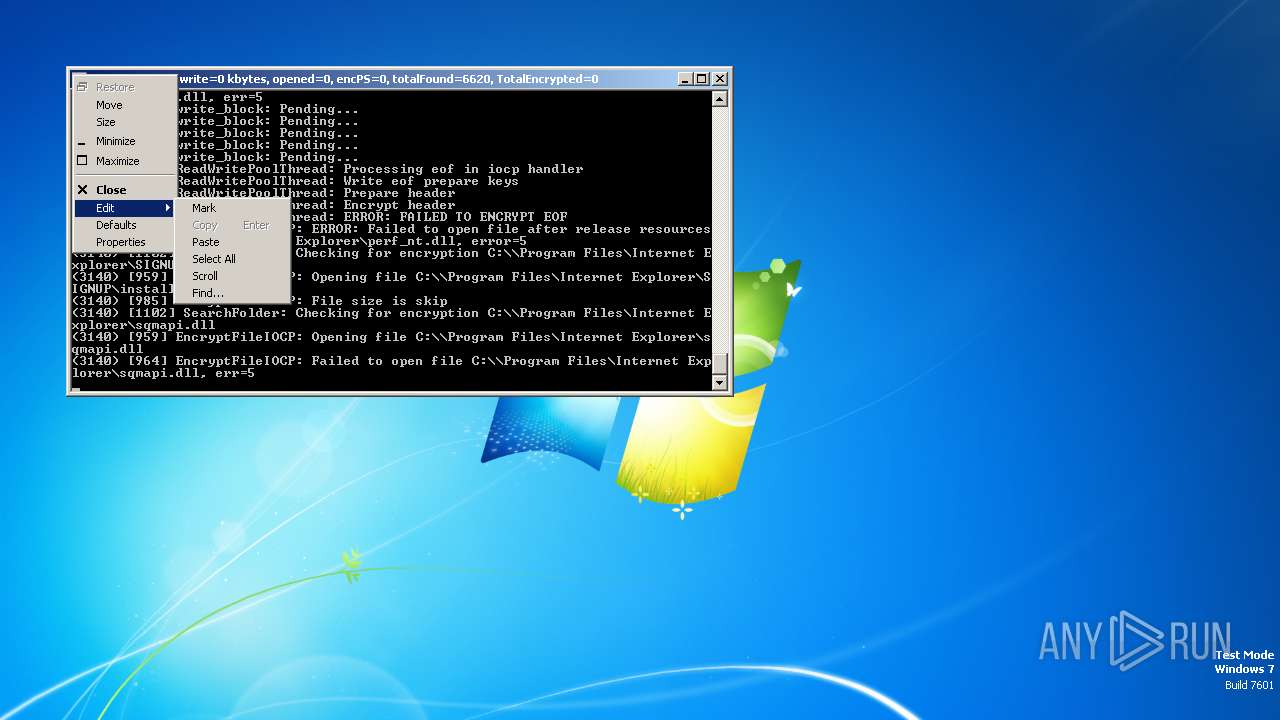Click the minimize icon beside Minimize

coord(83,144)
